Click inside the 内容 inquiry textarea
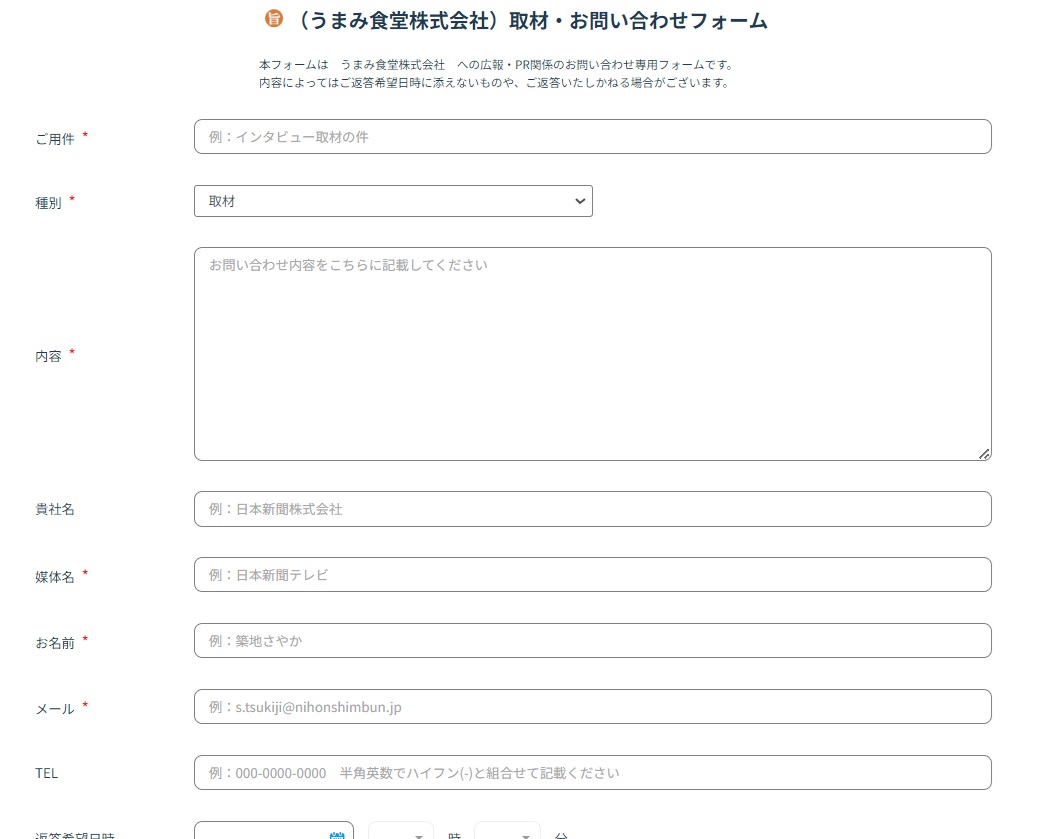Viewport: 1053px width, 839px height. 592,354
